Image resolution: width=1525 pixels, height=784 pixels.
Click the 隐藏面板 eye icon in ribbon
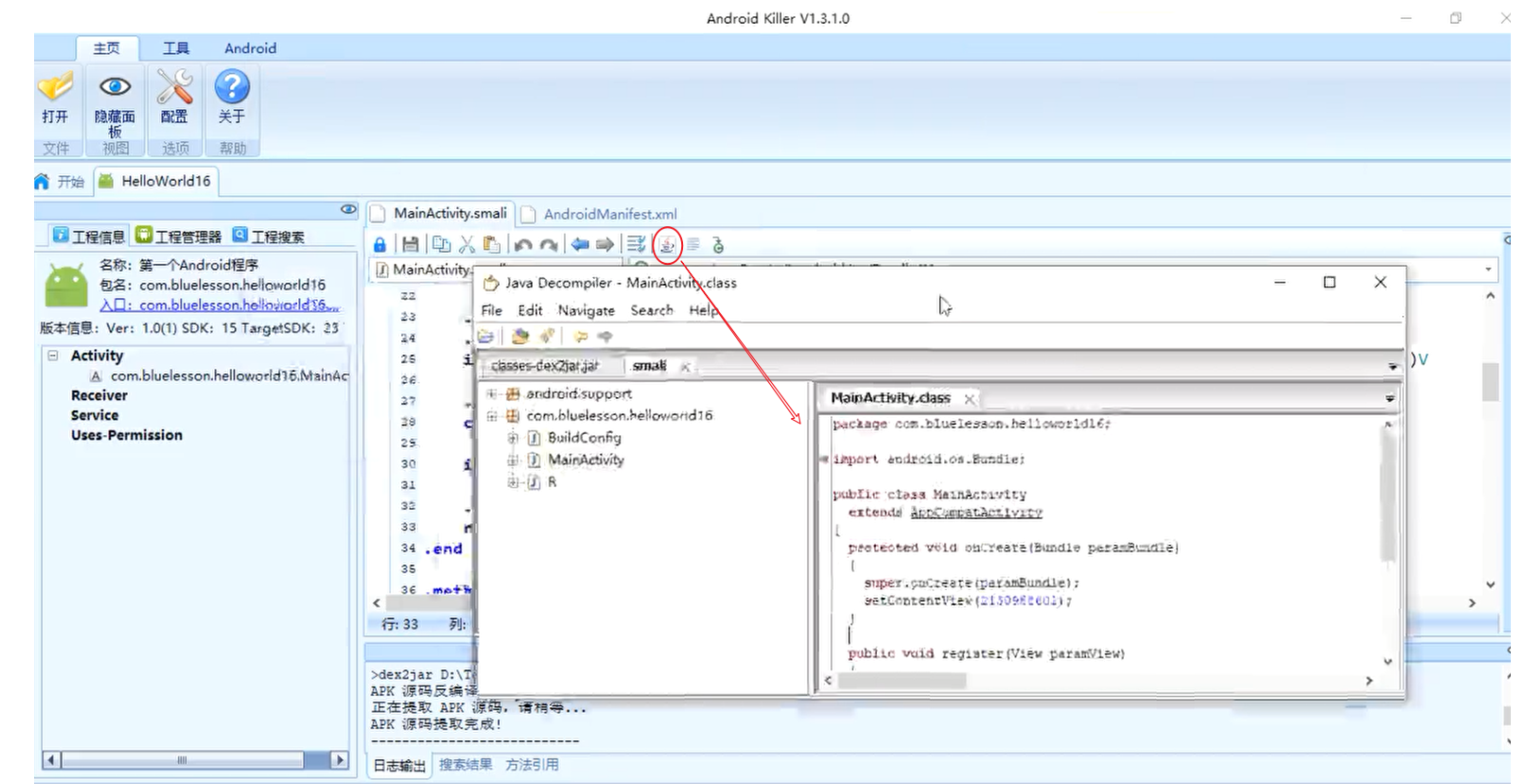(114, 102)
